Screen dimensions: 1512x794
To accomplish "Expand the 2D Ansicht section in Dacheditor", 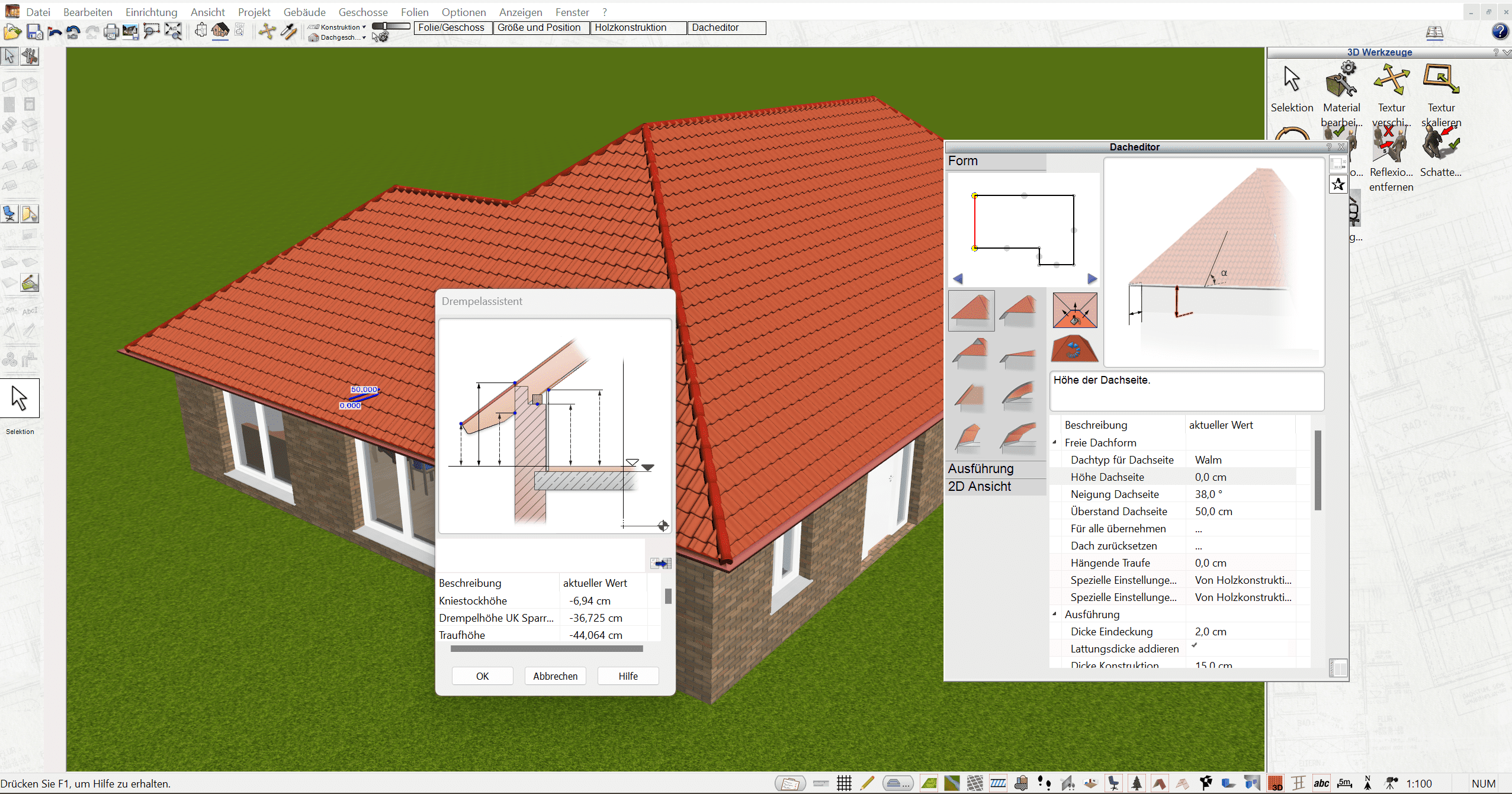I will tap(996, 487).
